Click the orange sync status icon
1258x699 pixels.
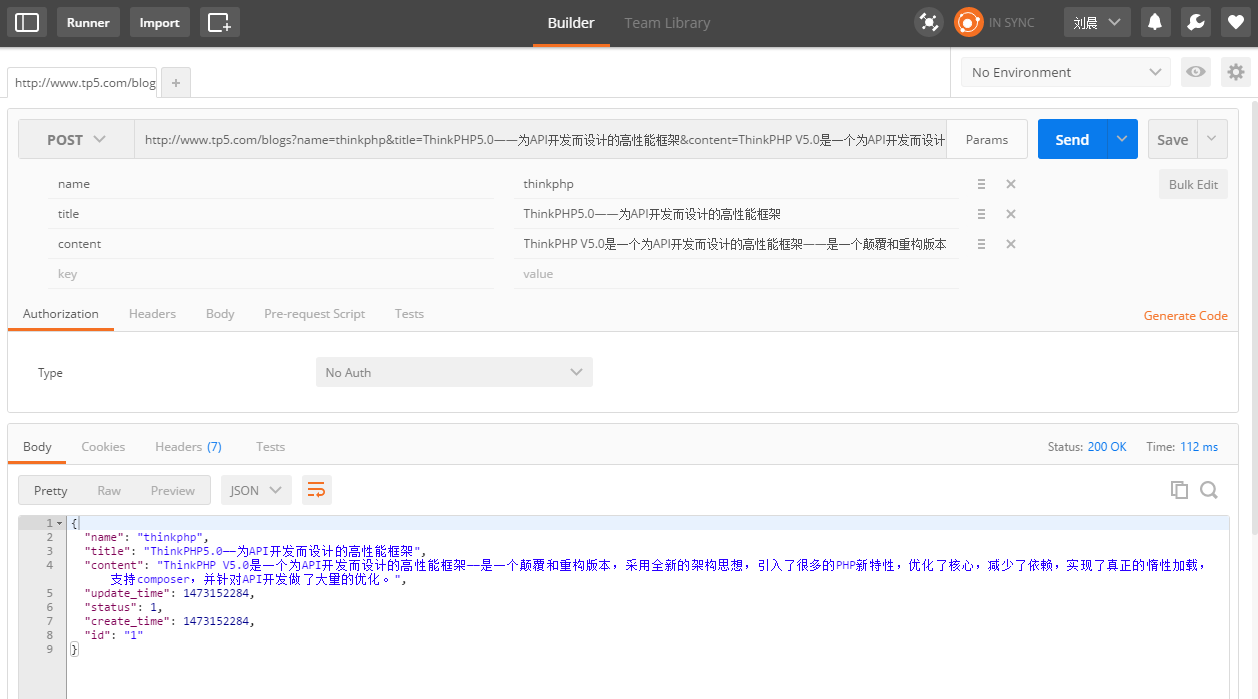point(968,22)
